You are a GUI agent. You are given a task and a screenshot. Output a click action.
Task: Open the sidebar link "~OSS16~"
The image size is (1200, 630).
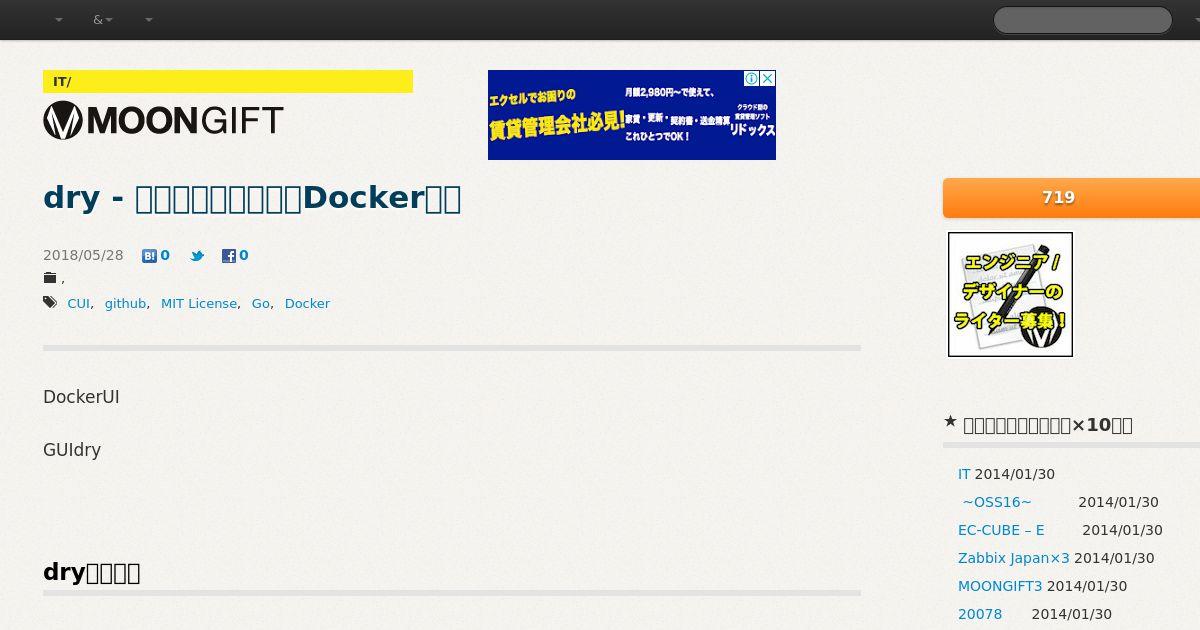pos(997,502)
